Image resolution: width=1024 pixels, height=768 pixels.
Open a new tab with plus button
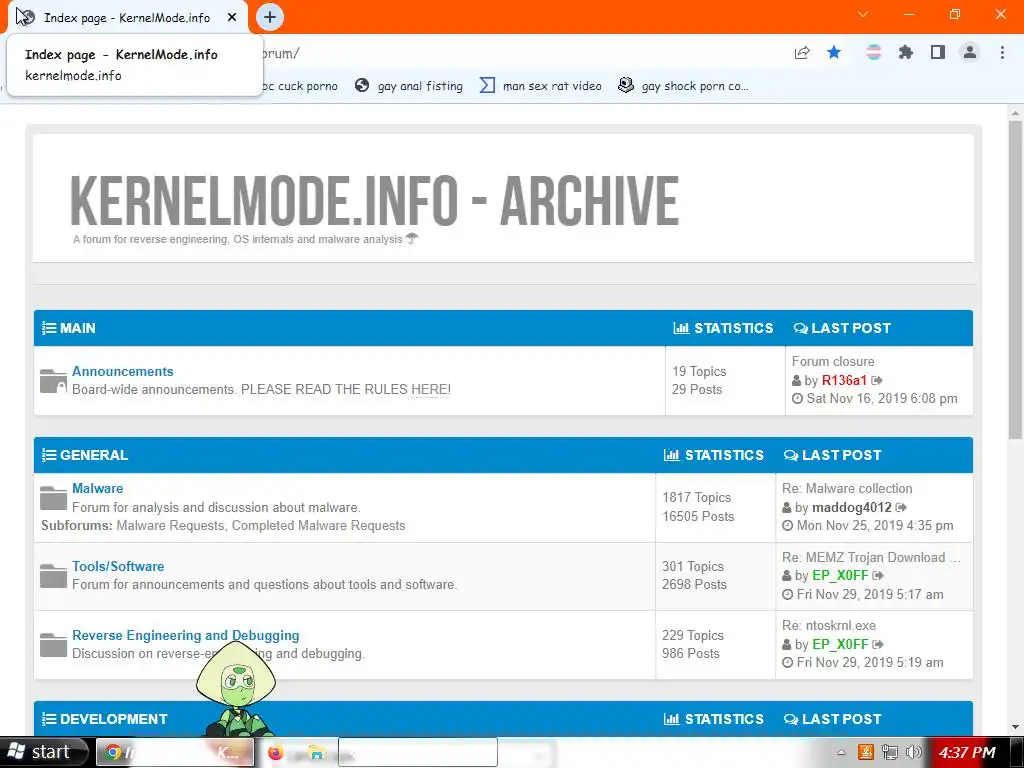tap(270, 17)
